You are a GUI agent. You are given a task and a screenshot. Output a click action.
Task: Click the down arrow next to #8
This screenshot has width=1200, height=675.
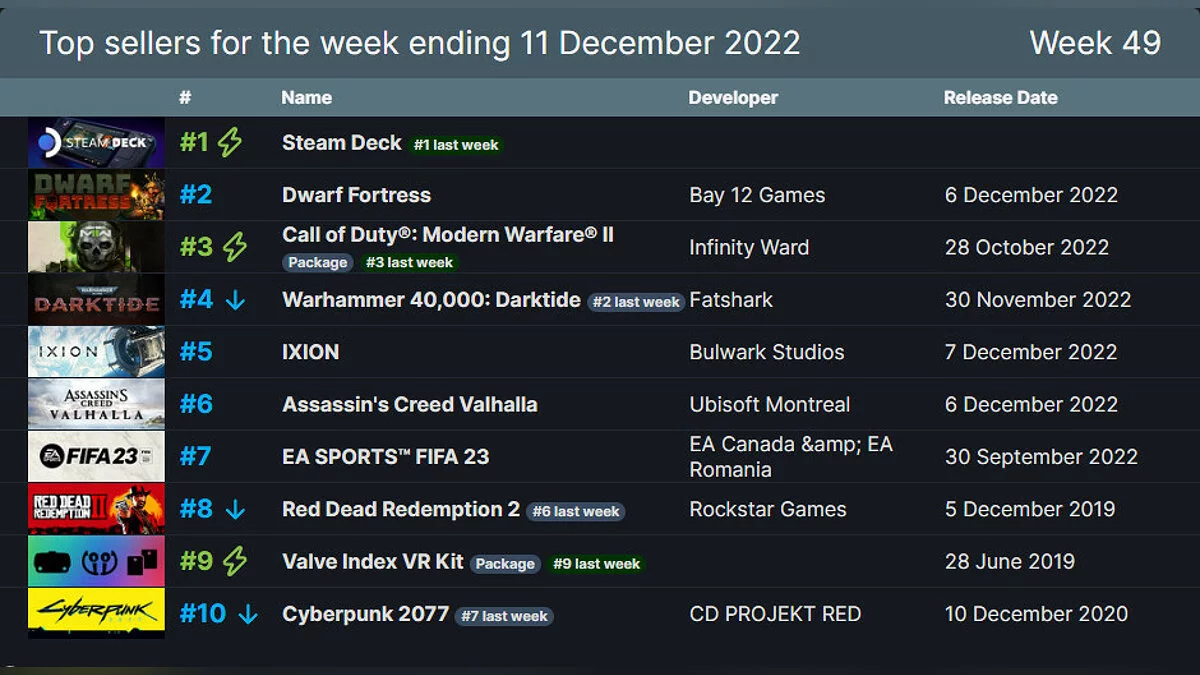[235, 510]
